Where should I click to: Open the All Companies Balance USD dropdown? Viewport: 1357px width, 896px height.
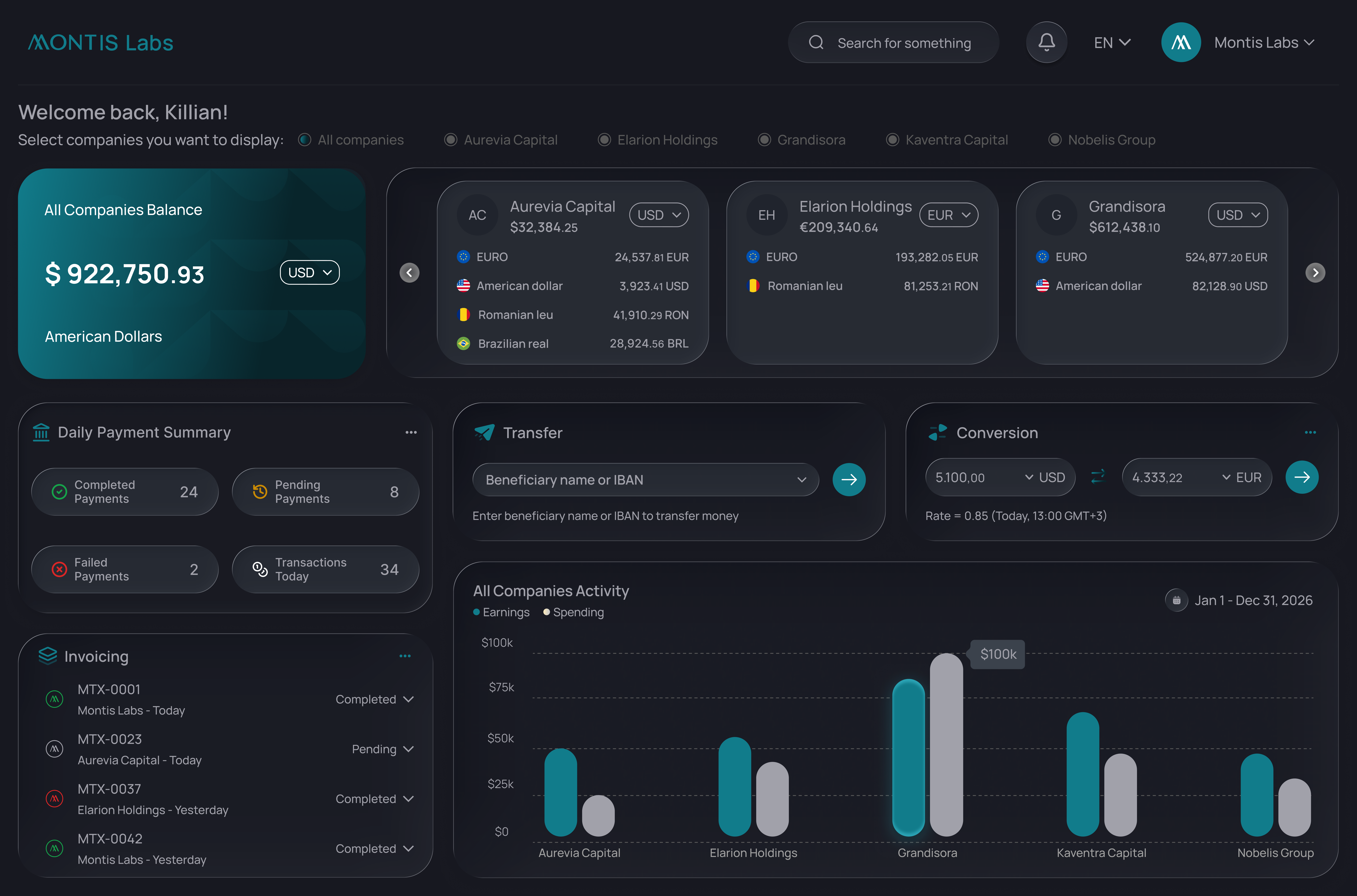[310, 273]
